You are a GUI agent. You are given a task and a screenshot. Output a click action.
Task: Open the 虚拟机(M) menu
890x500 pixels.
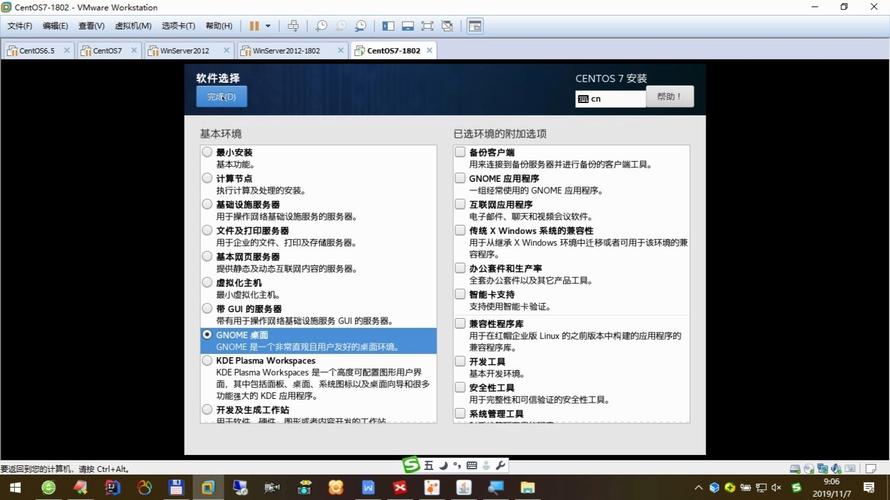click(133, 25)
